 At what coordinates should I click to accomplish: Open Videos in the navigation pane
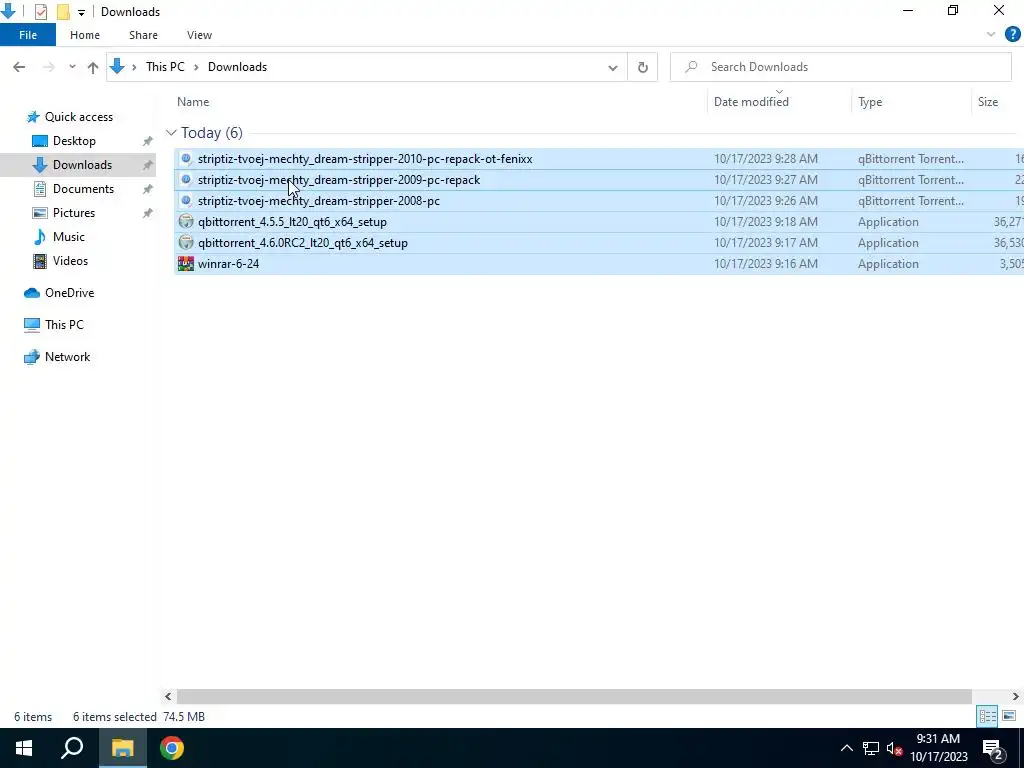(x=70, y=261)
